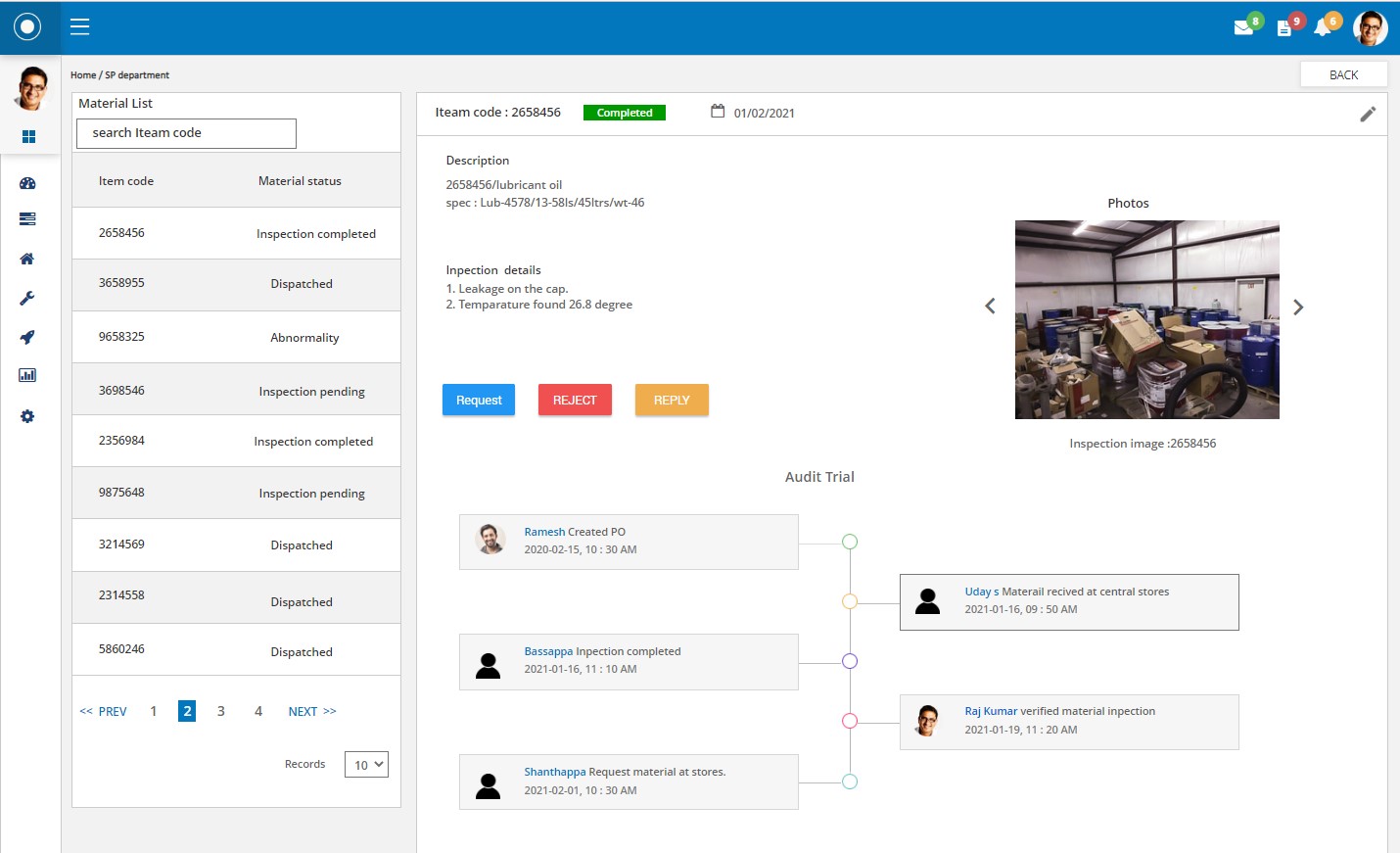Click the green Completed status badge

point(625,113)
